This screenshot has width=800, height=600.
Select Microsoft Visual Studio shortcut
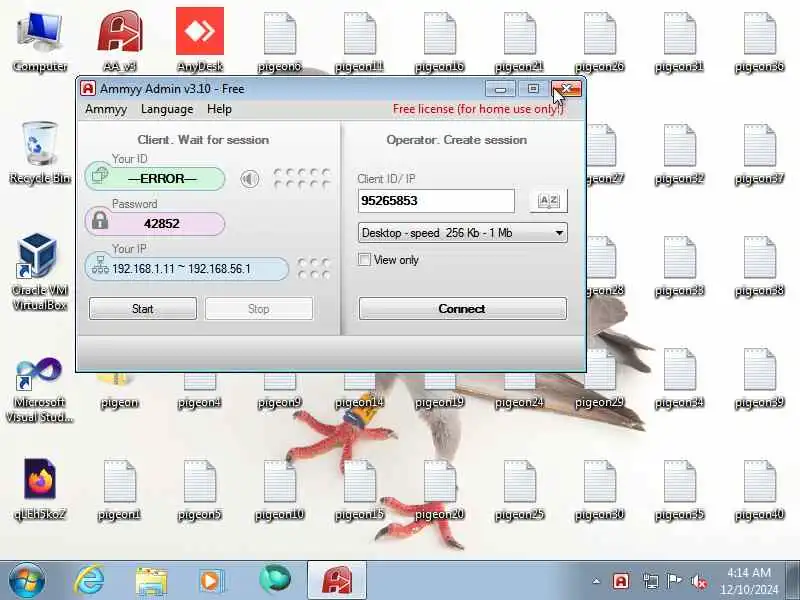click(40, 389)
